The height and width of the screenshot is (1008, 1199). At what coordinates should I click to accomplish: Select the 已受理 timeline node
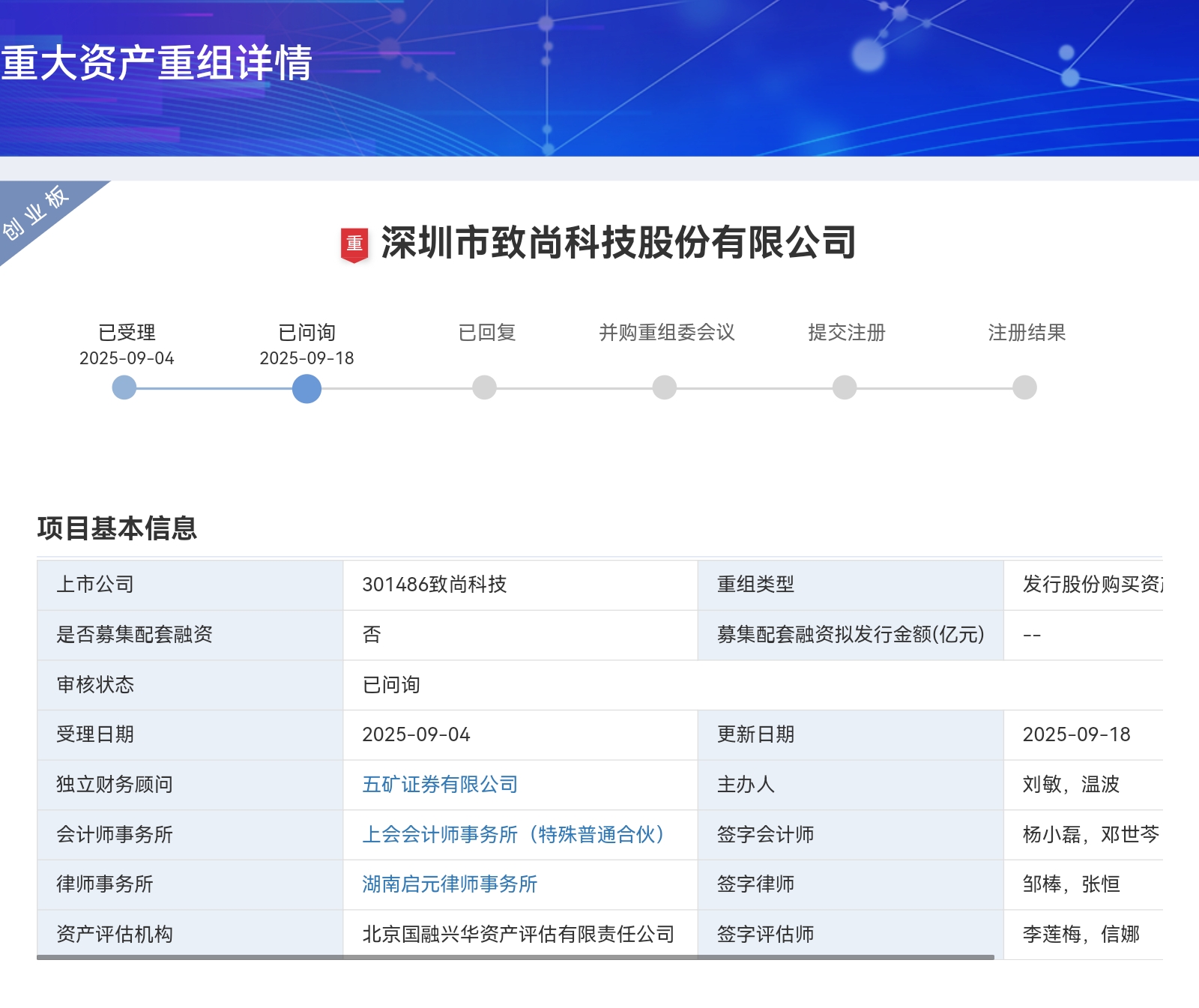(x=124, y=387)
